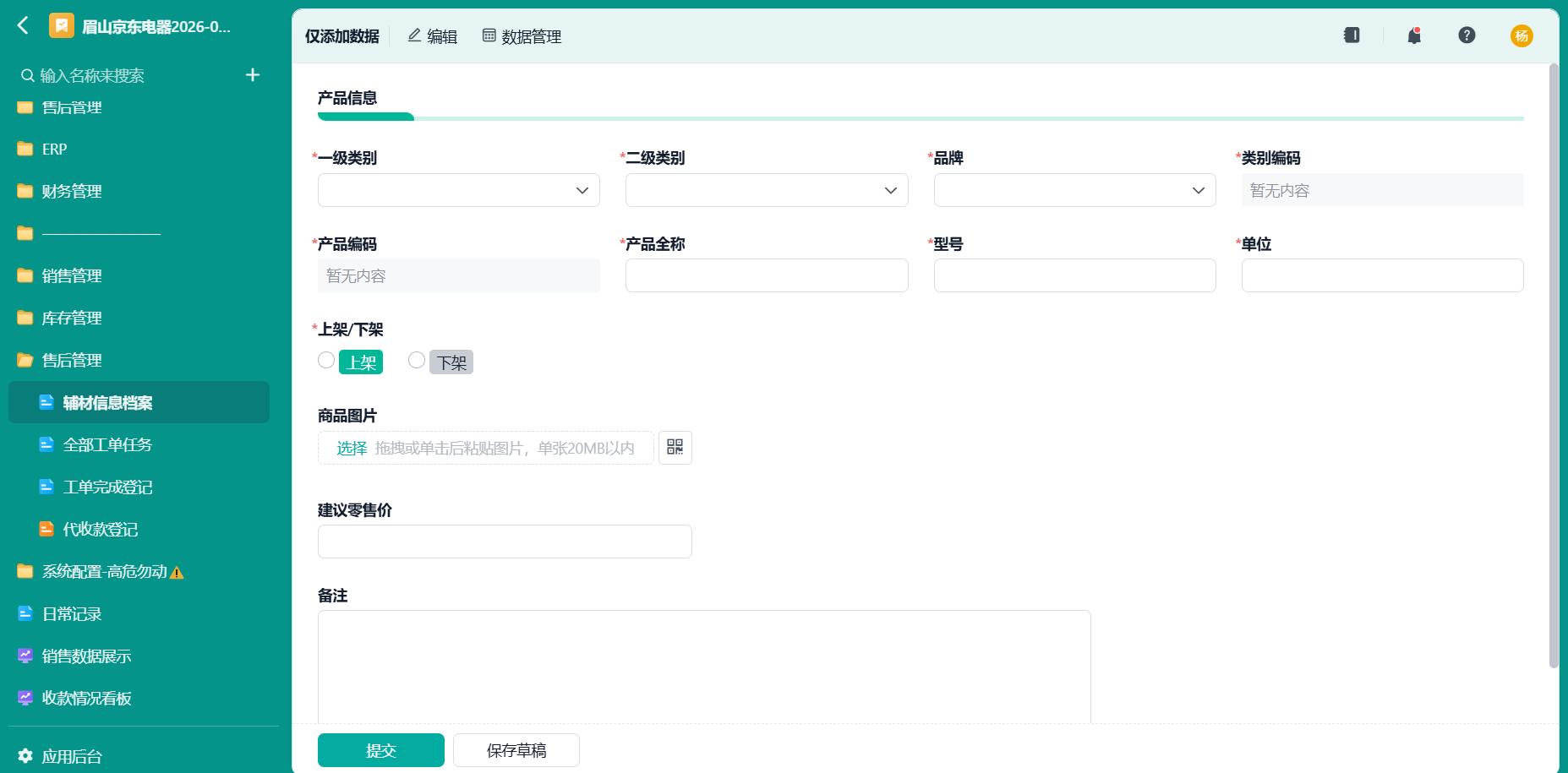Open 数据管理 view
1568x773 pixels.
pyautogui.click(x=522, y=36)
